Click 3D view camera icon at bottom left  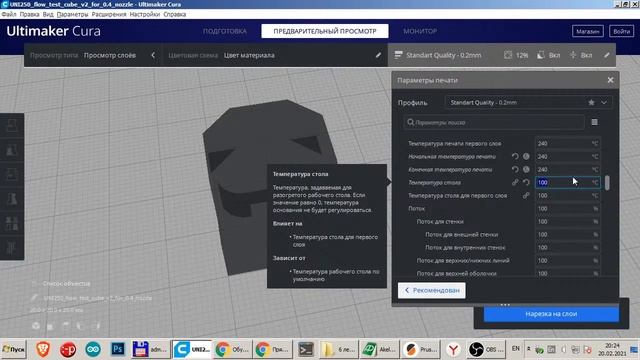coord(36,326)
